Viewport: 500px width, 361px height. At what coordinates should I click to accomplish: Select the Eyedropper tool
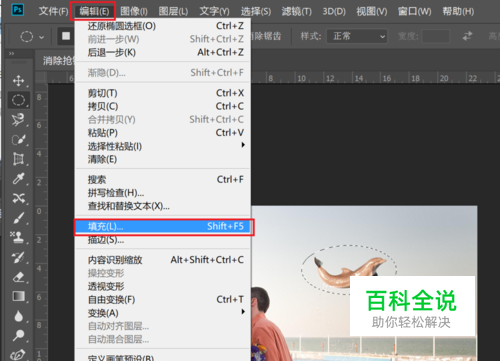18,179
